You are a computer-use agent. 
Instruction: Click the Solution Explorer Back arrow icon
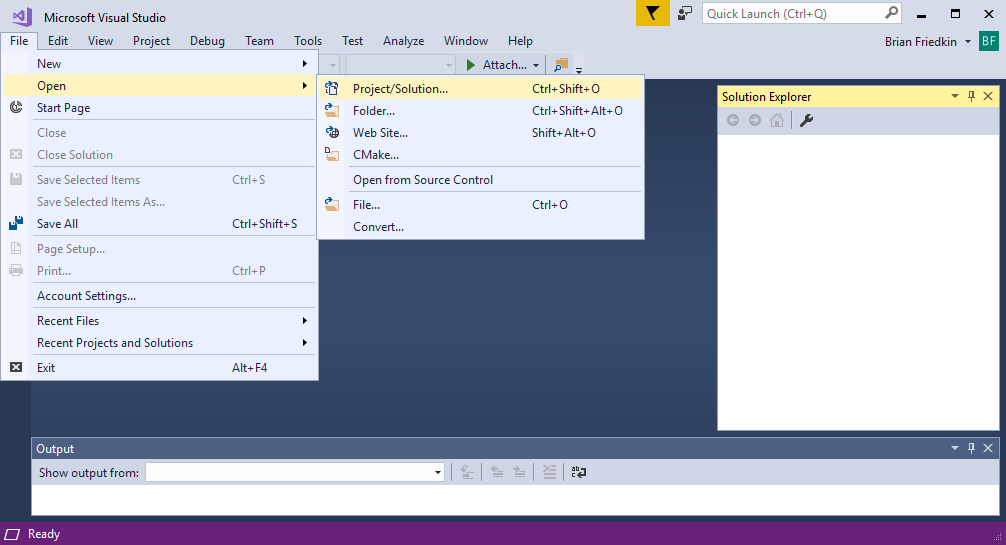coord(733,120)
